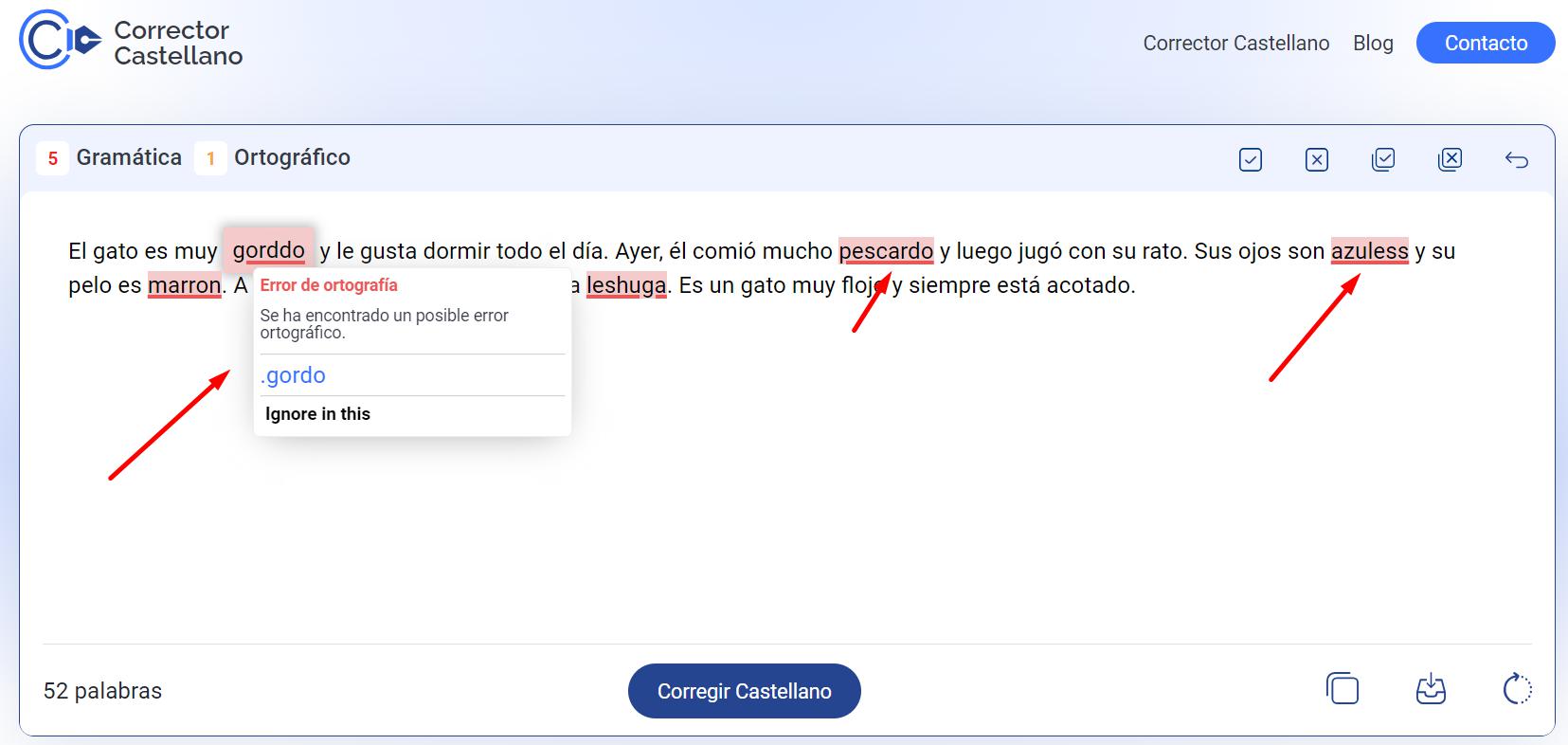Click the reject single correction X icon
The height and width of the screenshot is (745, 1568).
[x=1316, y=159]
